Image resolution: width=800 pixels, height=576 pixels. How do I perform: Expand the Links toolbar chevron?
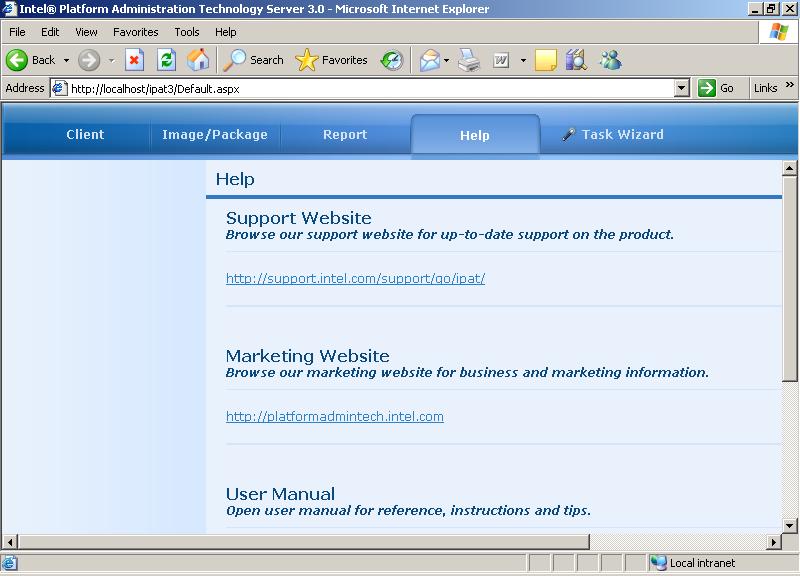(790, 85)
